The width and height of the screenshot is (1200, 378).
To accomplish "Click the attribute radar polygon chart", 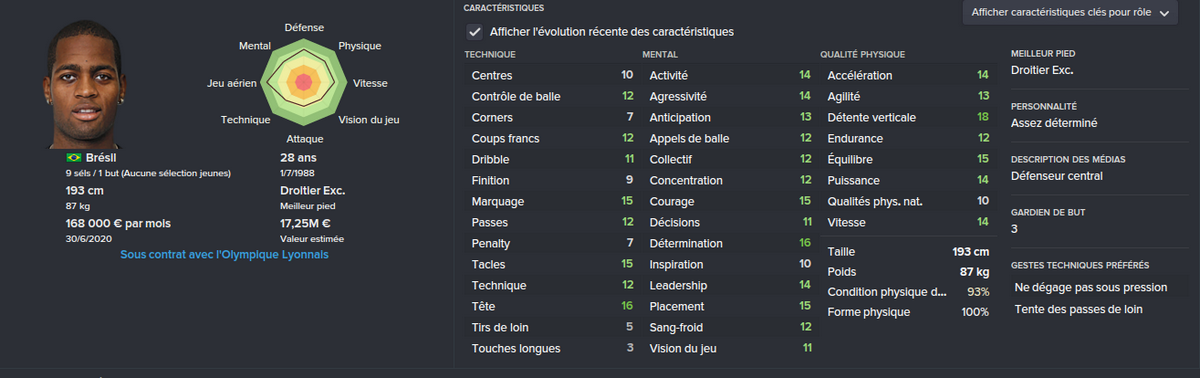I will pyautogui.click(x=304, y=83).
